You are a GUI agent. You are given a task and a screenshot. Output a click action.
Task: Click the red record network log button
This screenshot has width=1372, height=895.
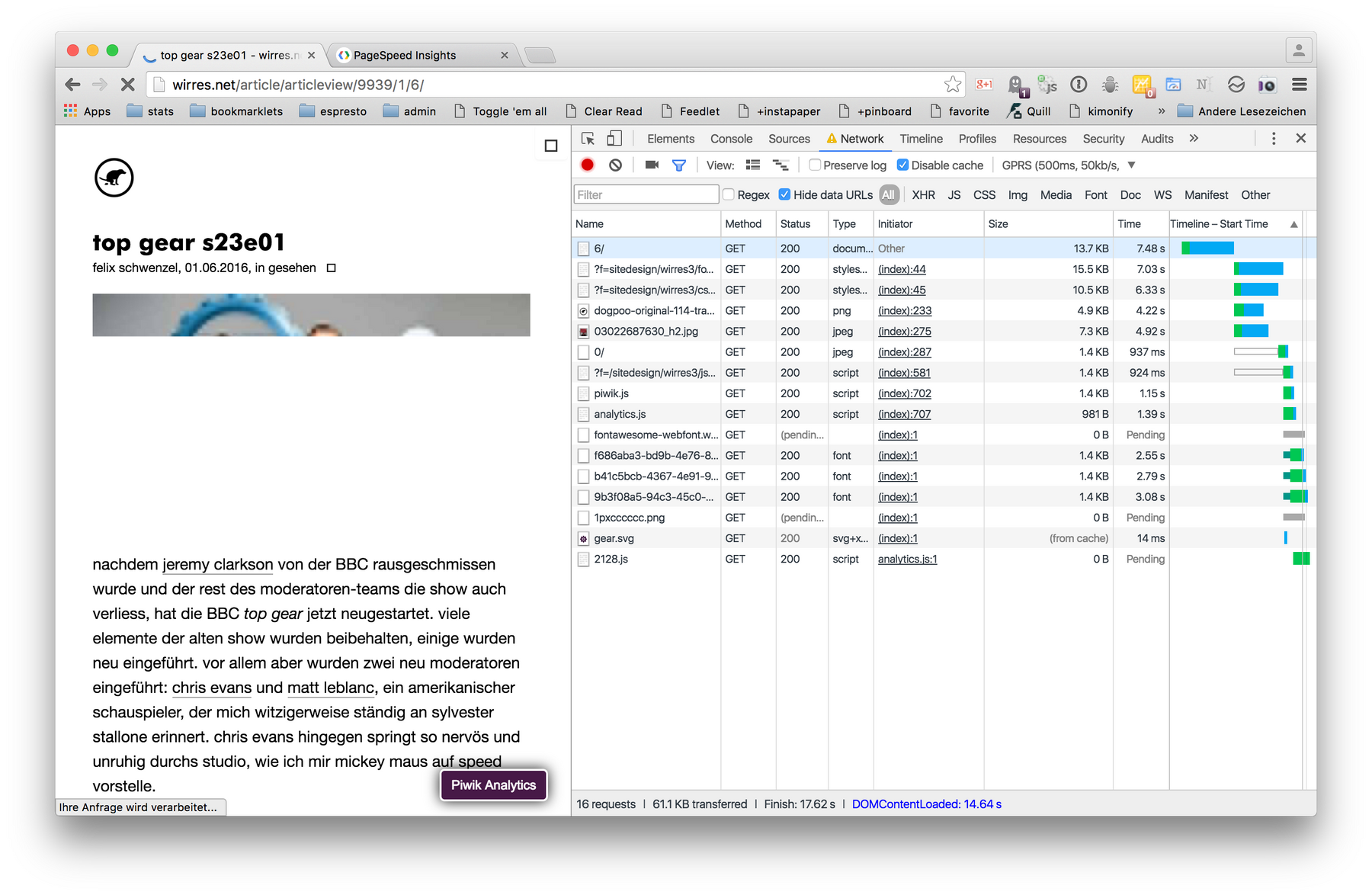[587, 165]
